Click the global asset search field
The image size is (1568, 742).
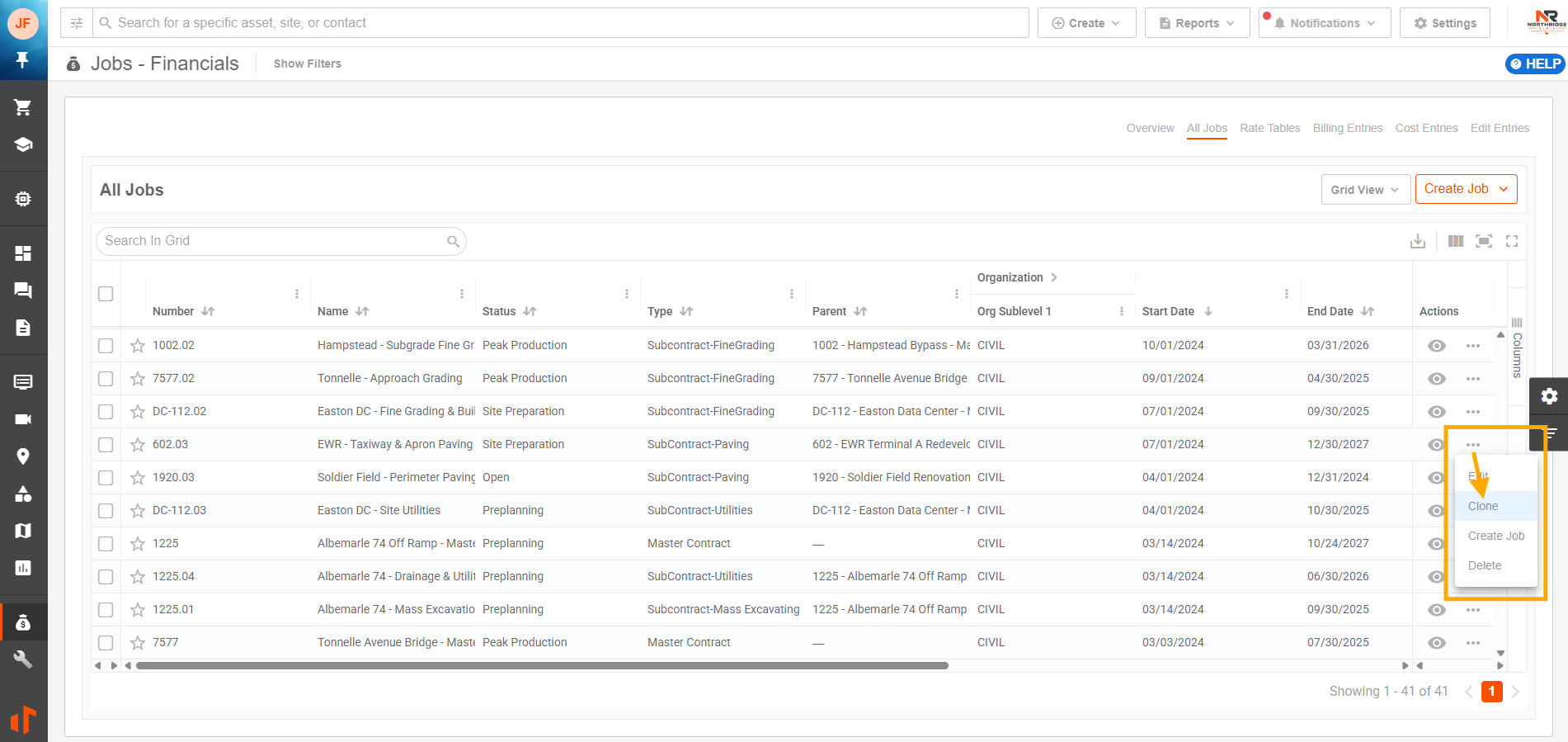coord(561,23)
